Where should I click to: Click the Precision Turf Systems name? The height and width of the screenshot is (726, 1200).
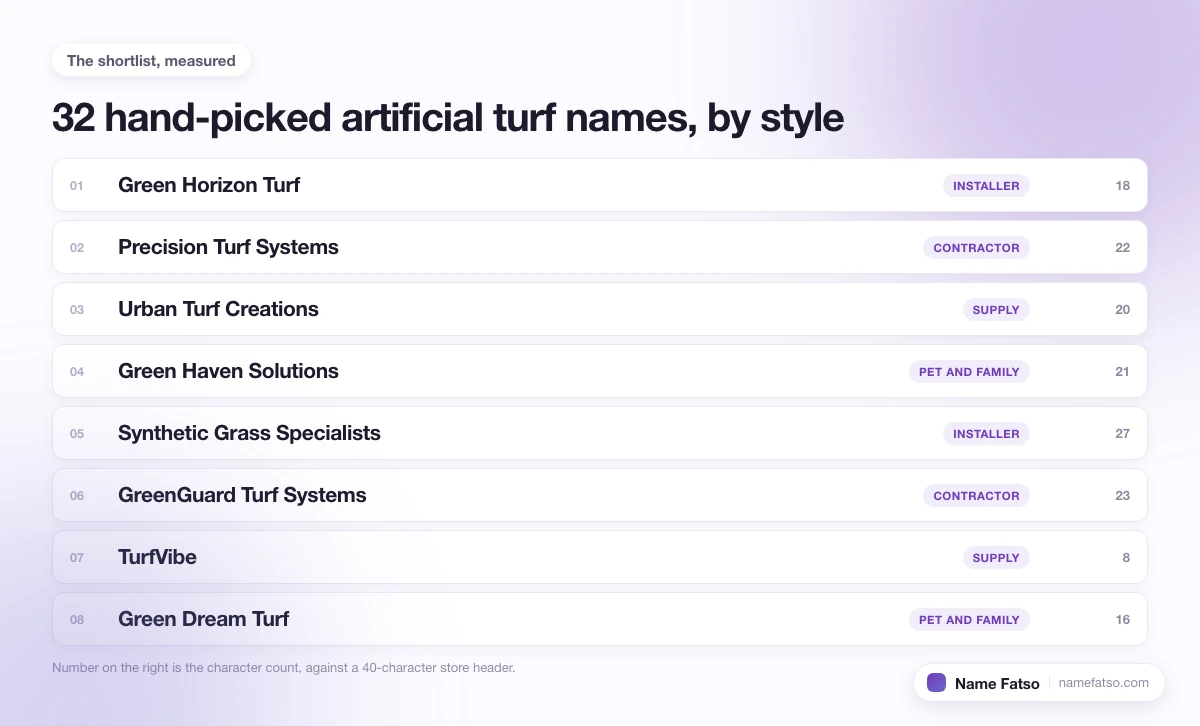228,247
